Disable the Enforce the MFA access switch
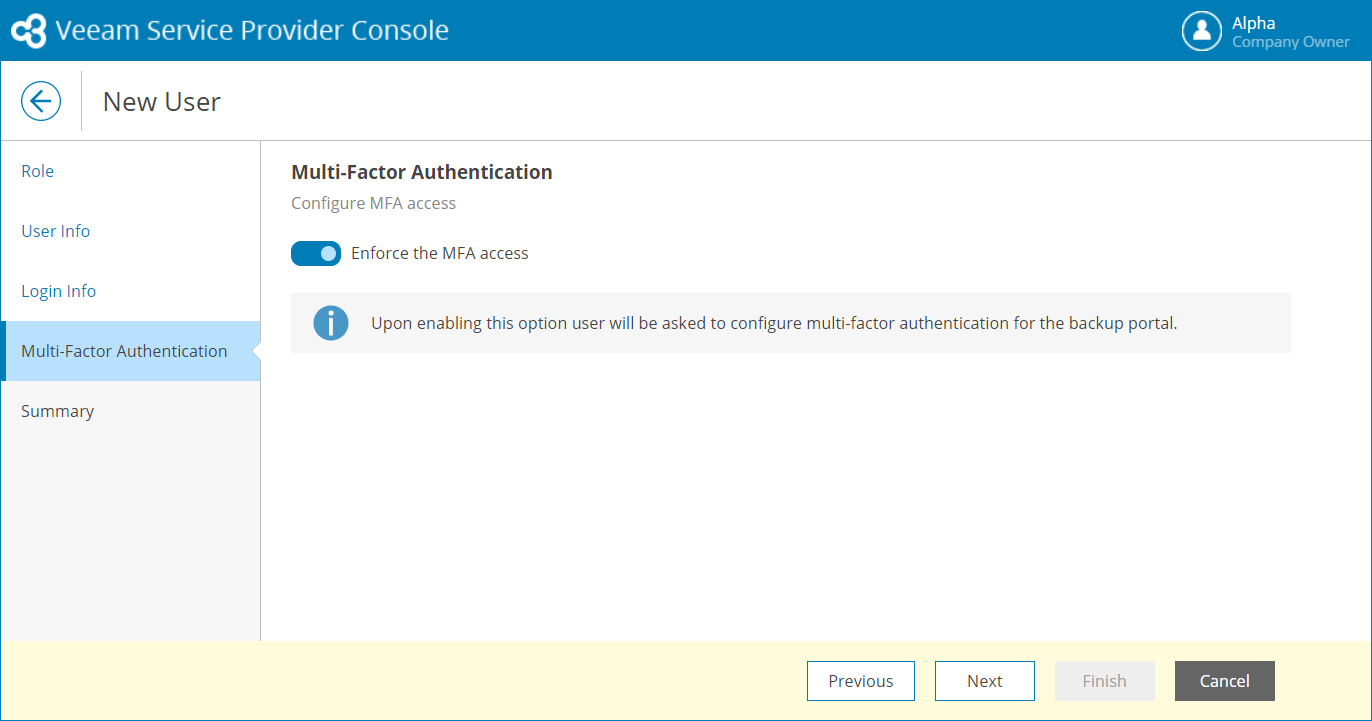This screenshot has height=721, width=1372. (316, 254)
